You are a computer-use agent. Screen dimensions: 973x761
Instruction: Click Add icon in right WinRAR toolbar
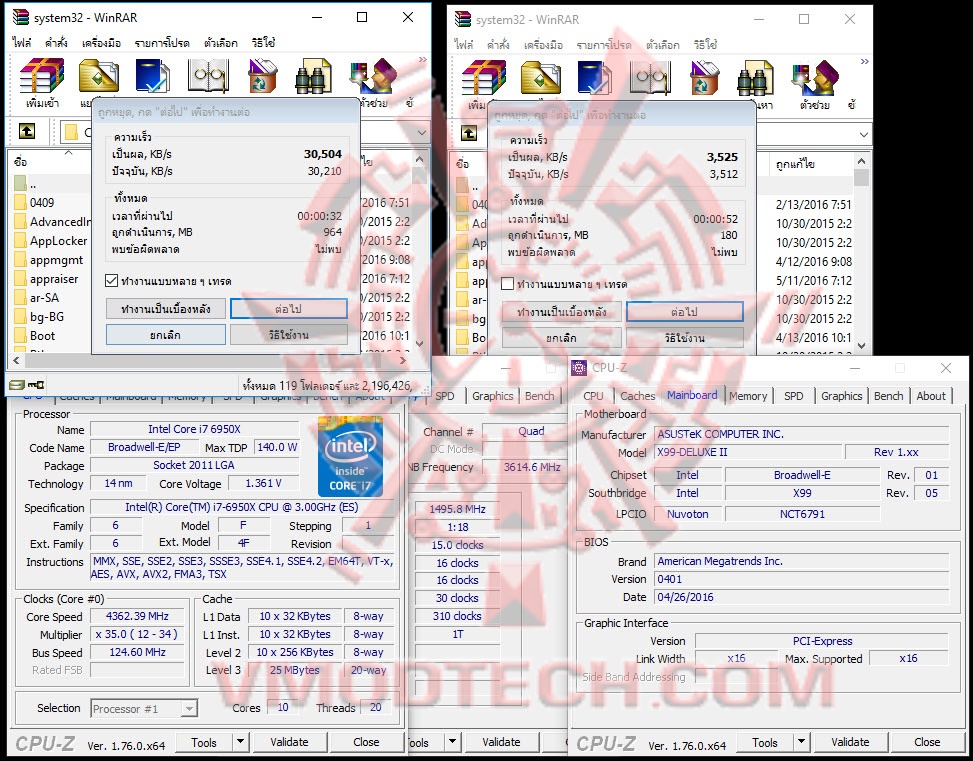484,78
